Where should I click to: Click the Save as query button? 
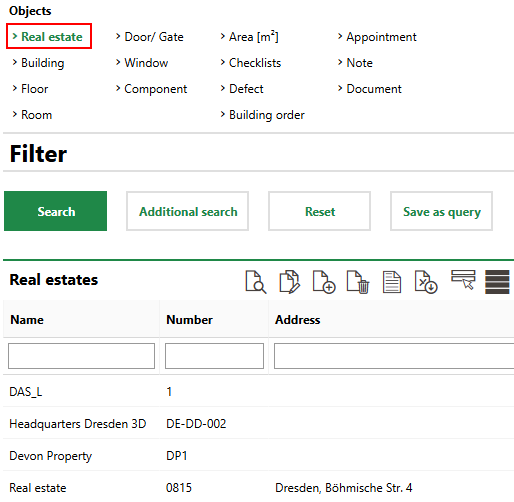[441, 211]
